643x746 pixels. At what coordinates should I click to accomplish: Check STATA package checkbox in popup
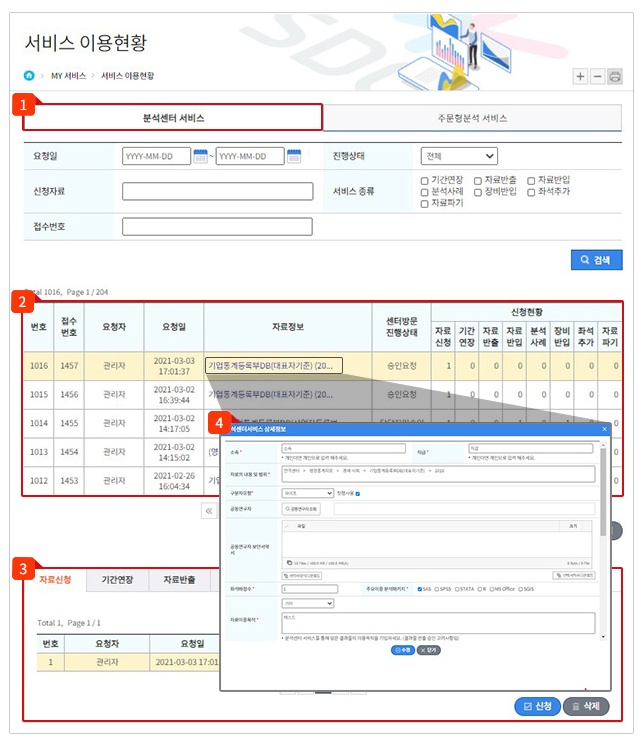pos(457,589)
